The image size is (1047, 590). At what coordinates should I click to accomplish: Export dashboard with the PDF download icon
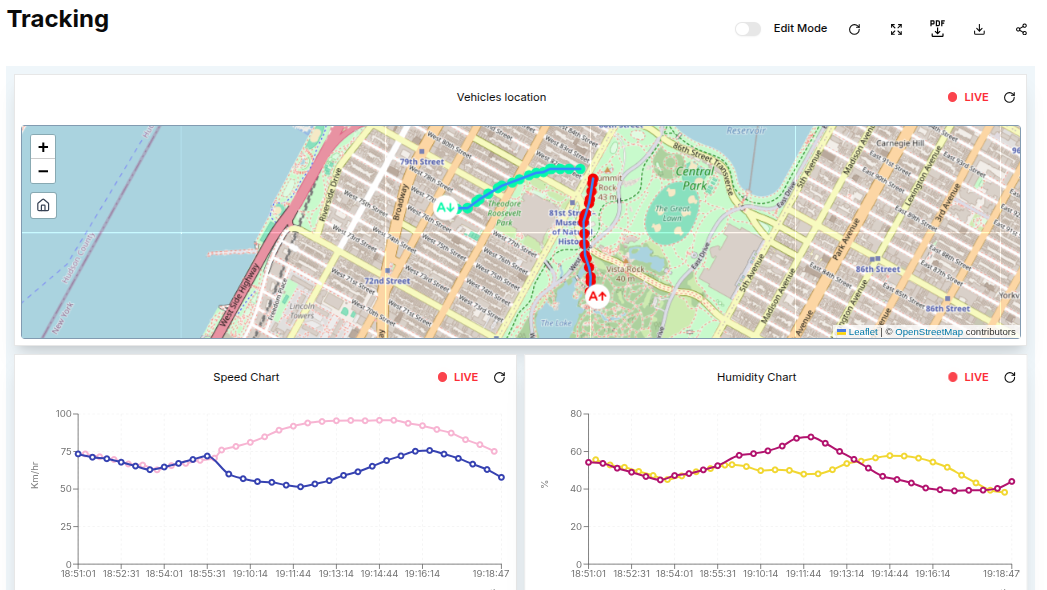[x=937, y=28]
